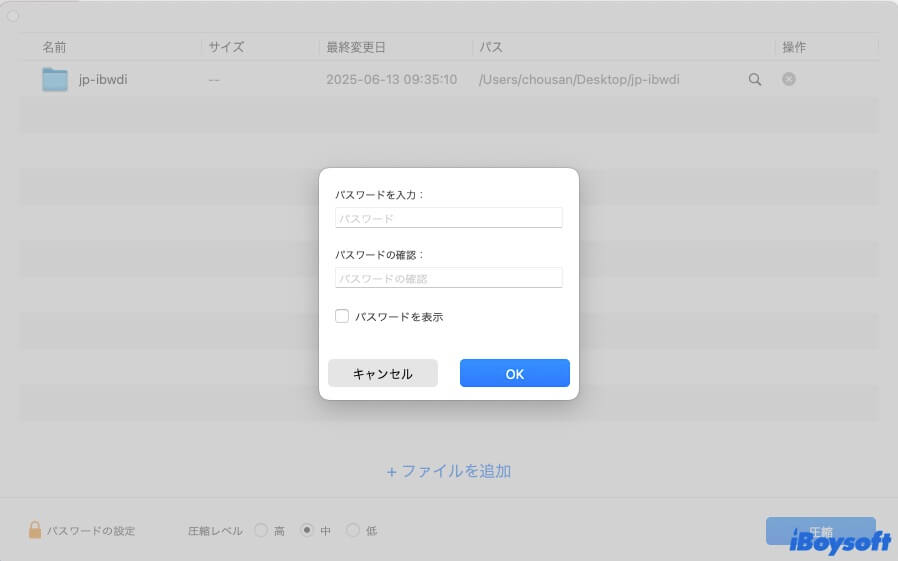Select the jp-ibwdi folder icon
898x561 pixels.
click(55, 80)
